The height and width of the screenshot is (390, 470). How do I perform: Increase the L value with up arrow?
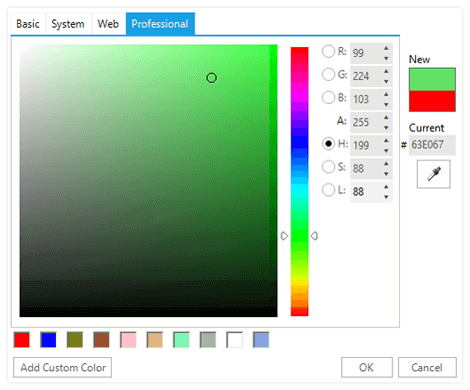coord(386,187)
